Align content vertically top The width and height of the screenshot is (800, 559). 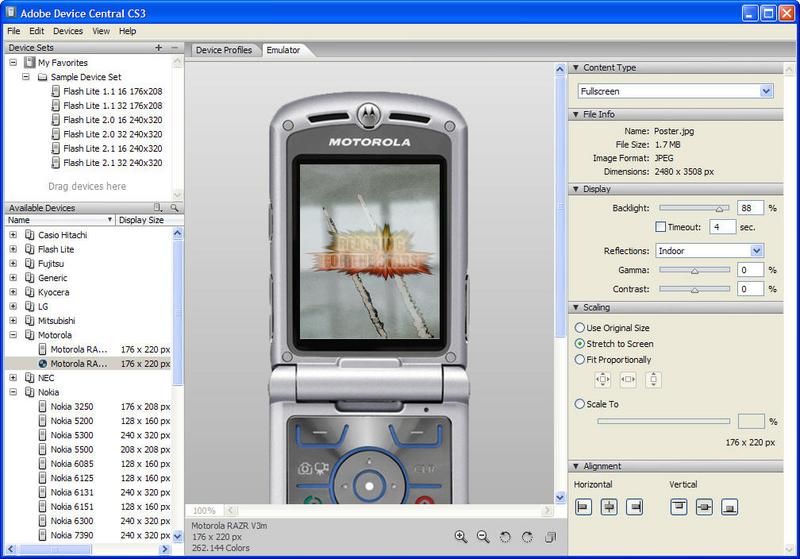(x=679, y=507)
